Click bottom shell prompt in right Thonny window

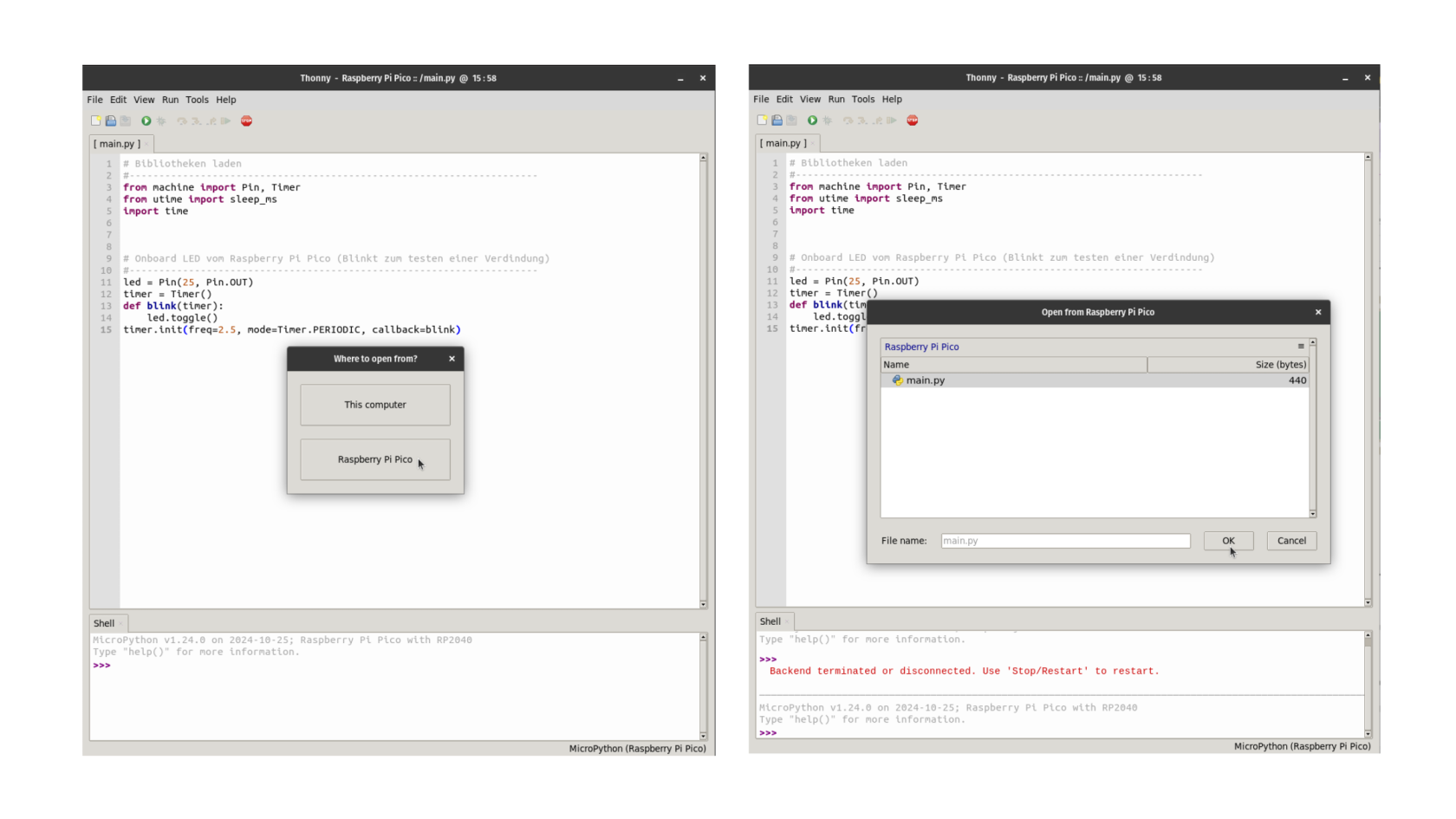point(768,733)
